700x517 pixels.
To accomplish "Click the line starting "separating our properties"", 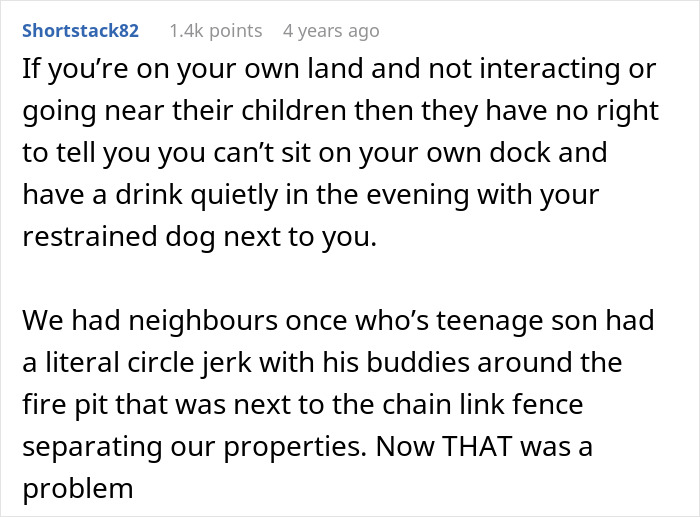I will pos(307,446).
